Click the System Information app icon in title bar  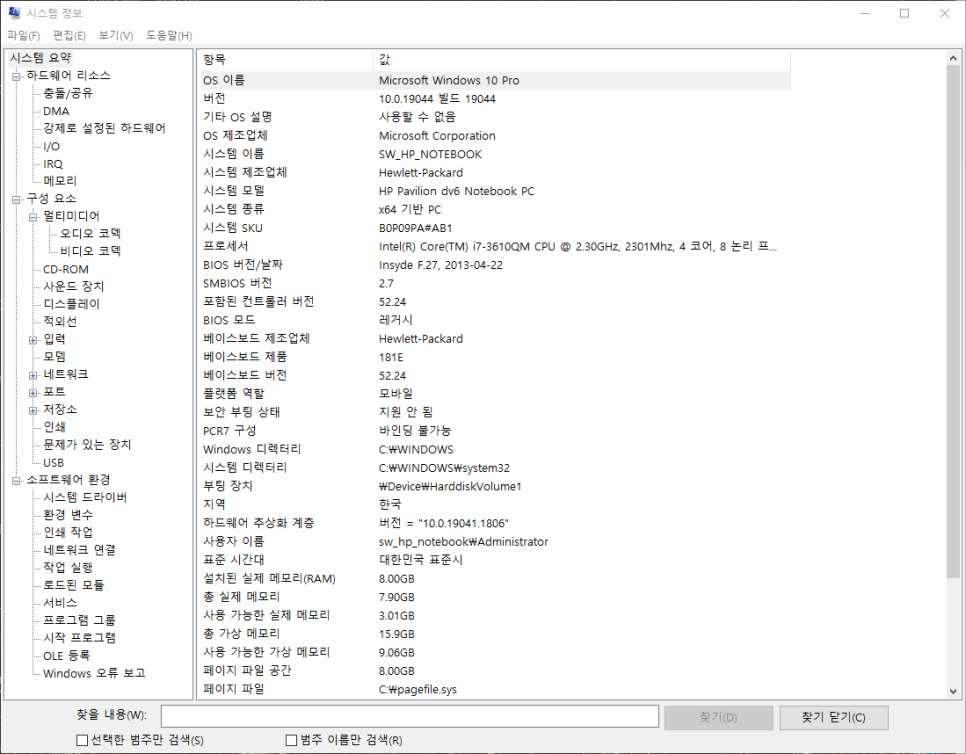[15, 13]
